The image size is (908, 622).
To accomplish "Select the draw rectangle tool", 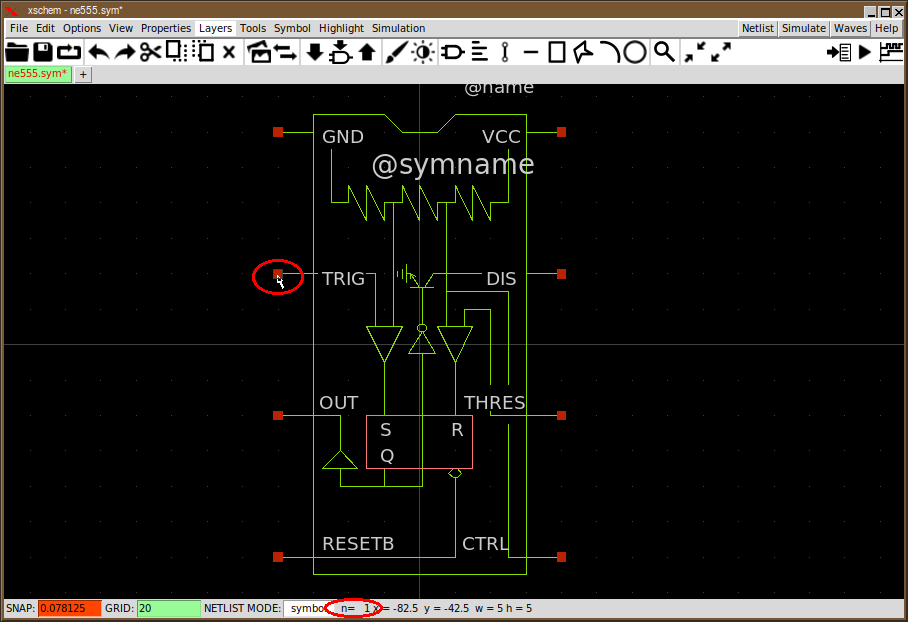I will tap(558, 52).
